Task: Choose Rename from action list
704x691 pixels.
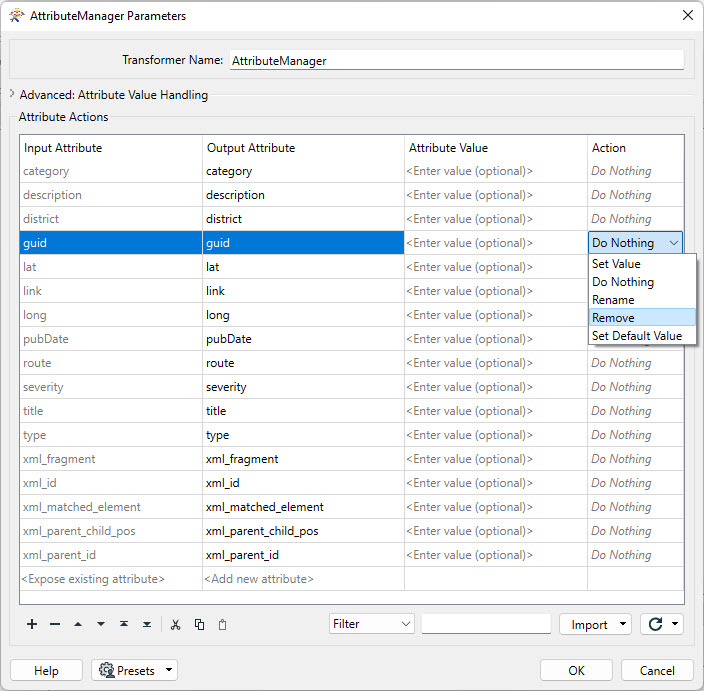Action: [x=642, y=300]
